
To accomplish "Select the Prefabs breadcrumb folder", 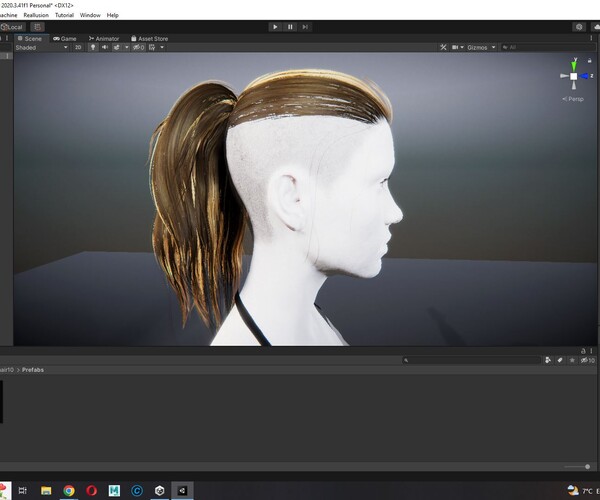I will [x=33, y=370].
